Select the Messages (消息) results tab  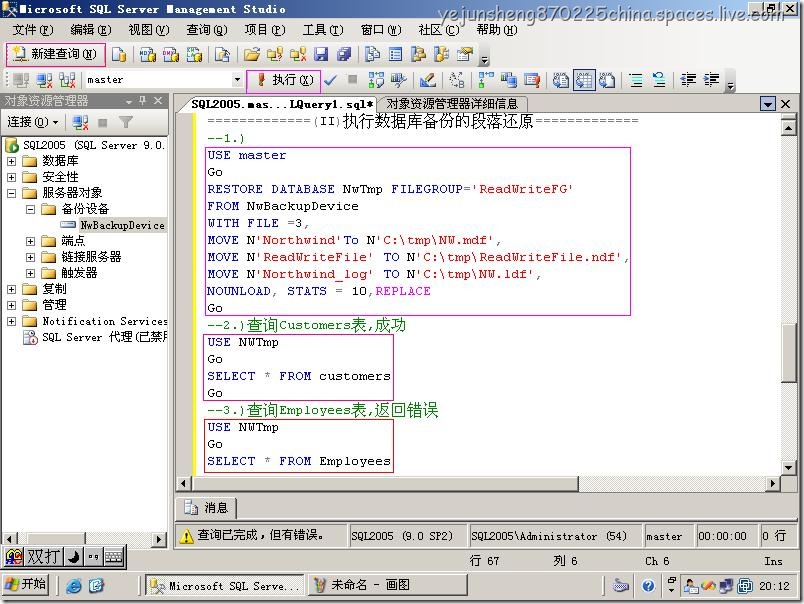[206, 508]
